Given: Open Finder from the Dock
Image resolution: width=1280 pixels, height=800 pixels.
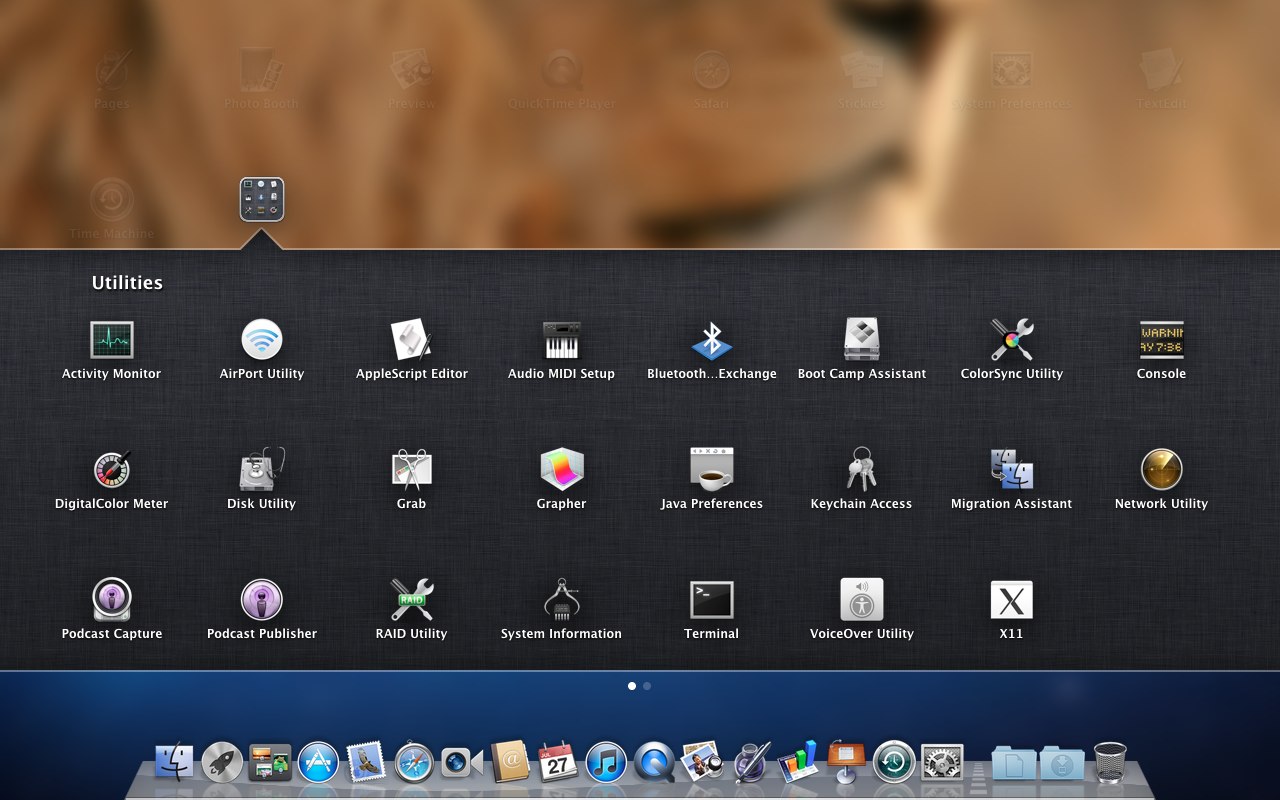Looking at the screenshot, I should 175,763.
